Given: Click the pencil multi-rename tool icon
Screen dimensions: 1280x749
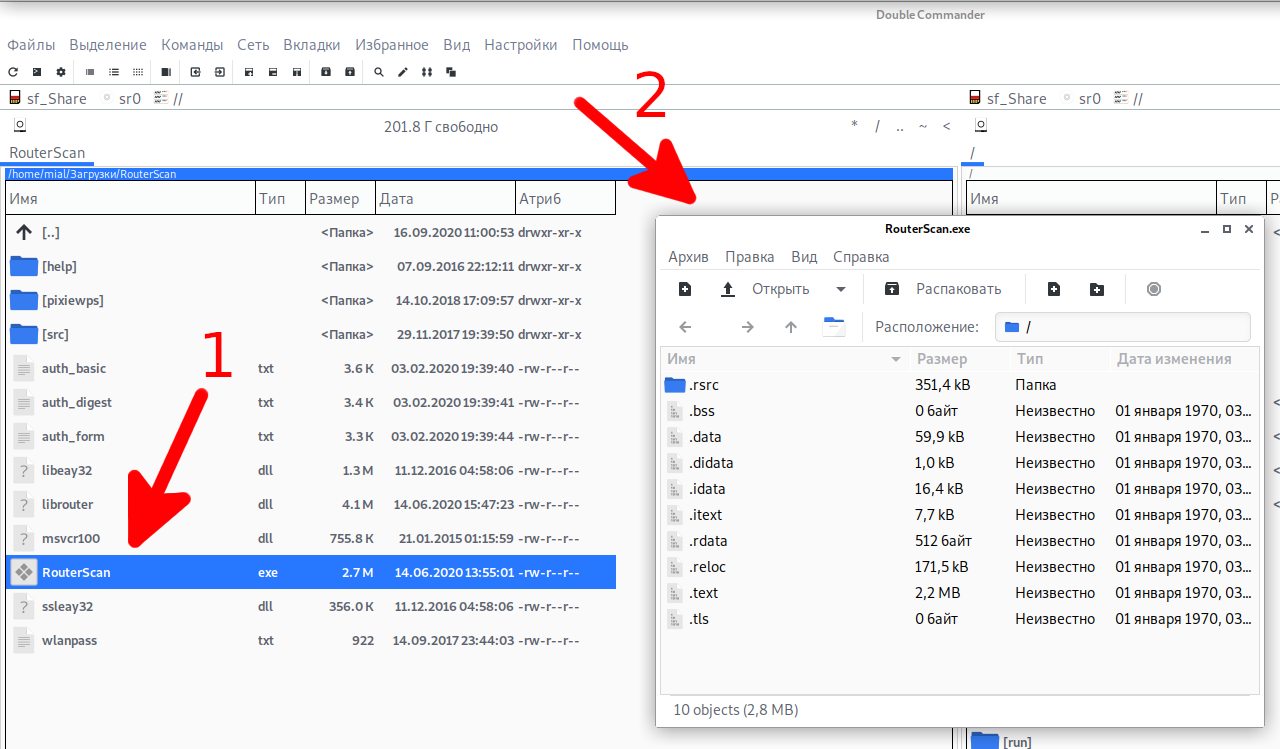Looking at the screenshot, I should (403, 72).
